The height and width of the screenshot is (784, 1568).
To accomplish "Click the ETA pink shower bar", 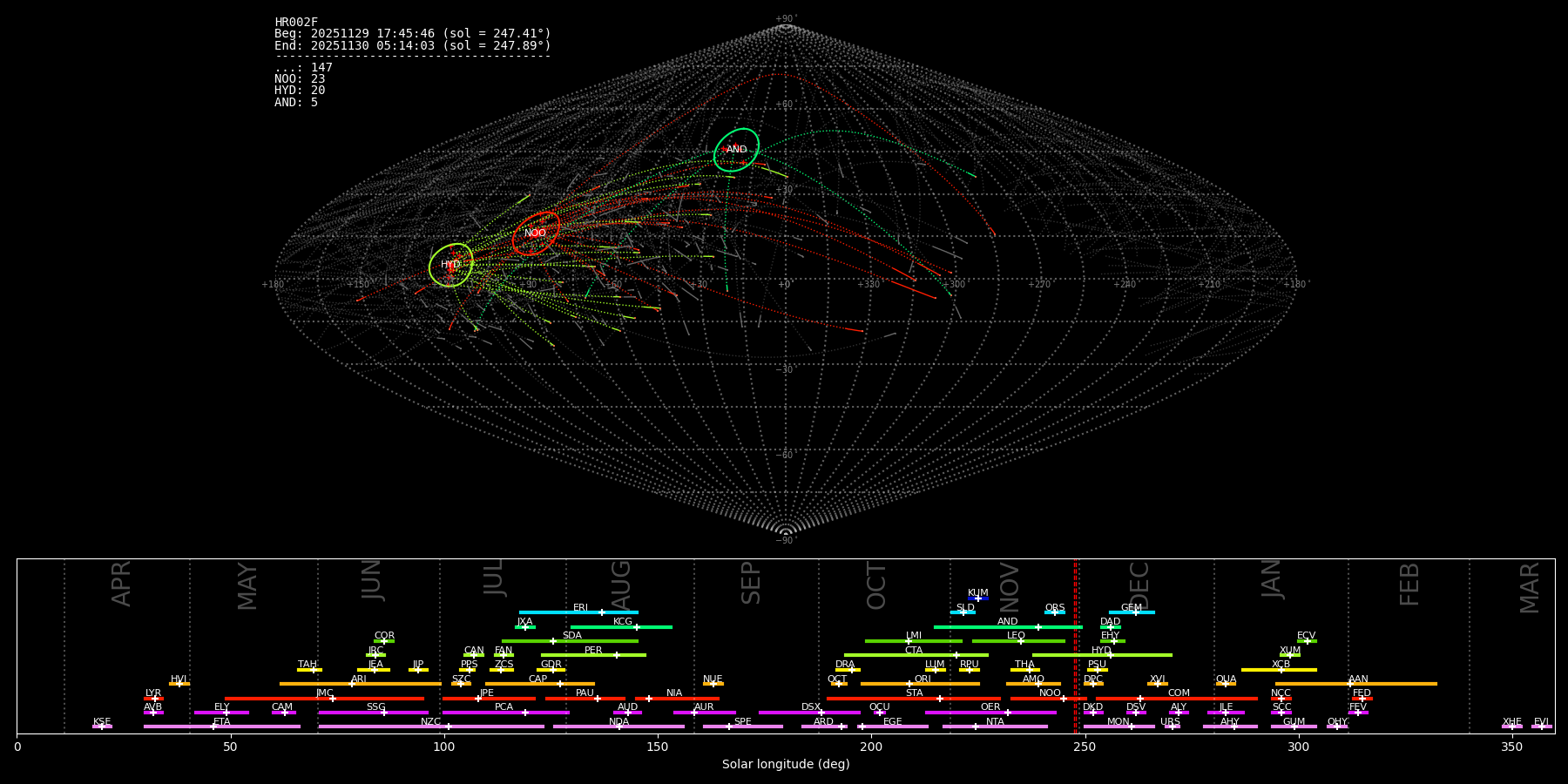I will [x=222, y=727].
